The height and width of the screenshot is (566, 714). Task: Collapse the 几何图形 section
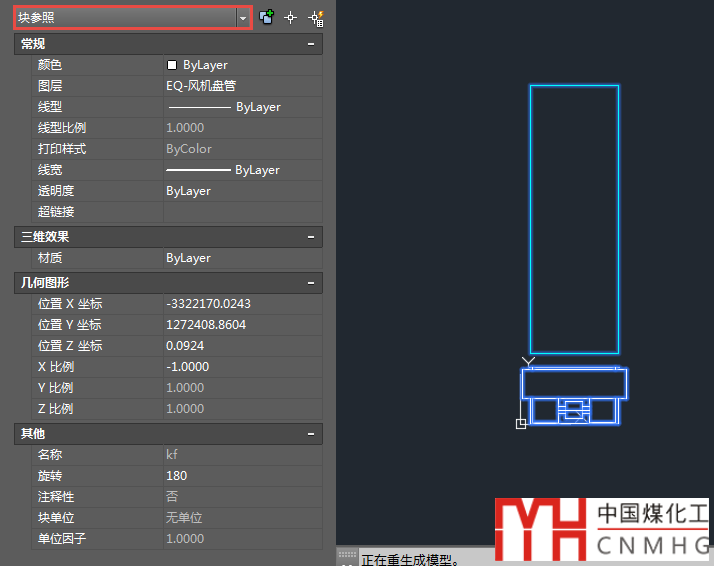pyautogui.click(x=312, y=283)
